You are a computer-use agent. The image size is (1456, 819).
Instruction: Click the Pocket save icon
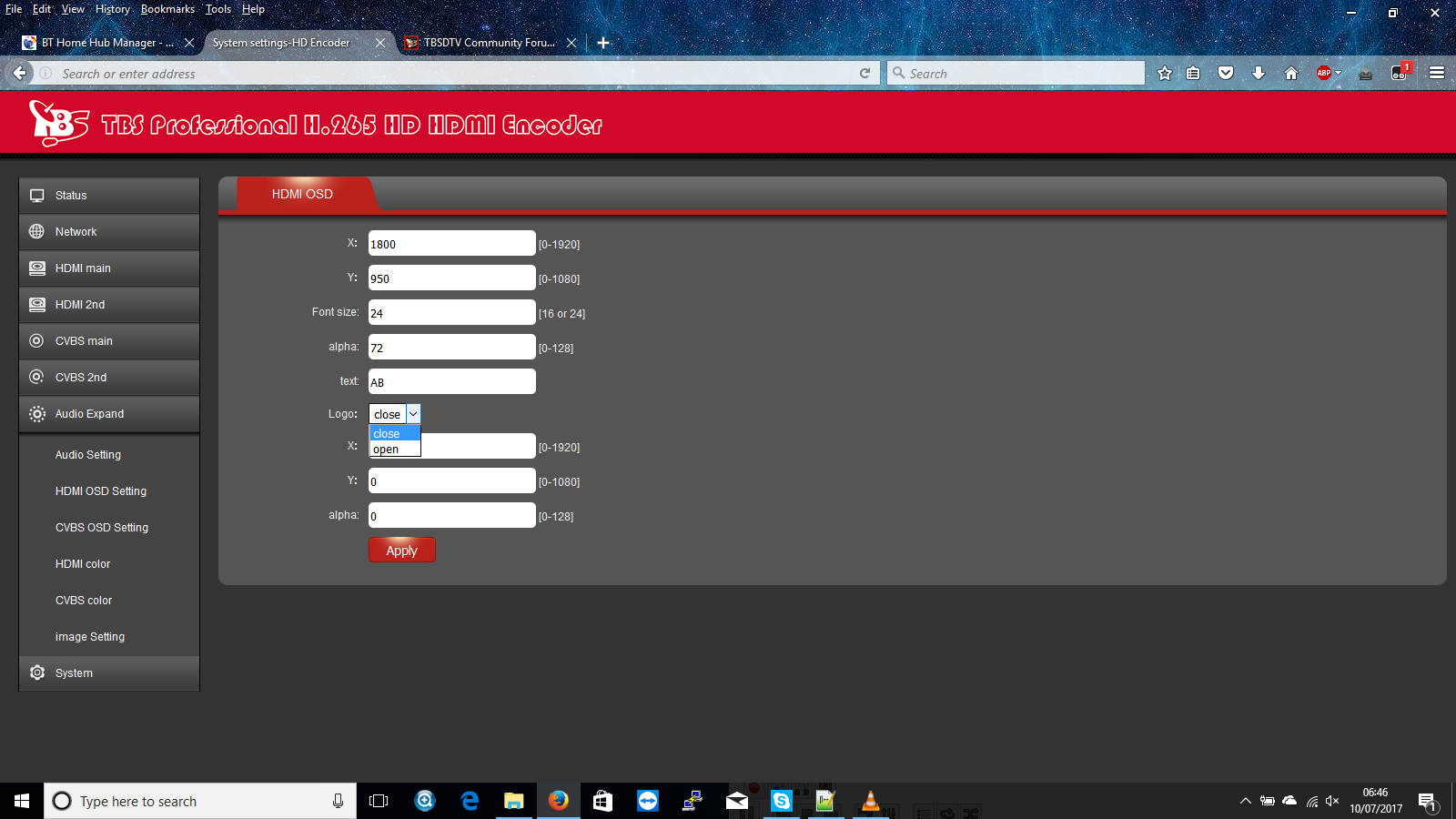coord(1226,74)
